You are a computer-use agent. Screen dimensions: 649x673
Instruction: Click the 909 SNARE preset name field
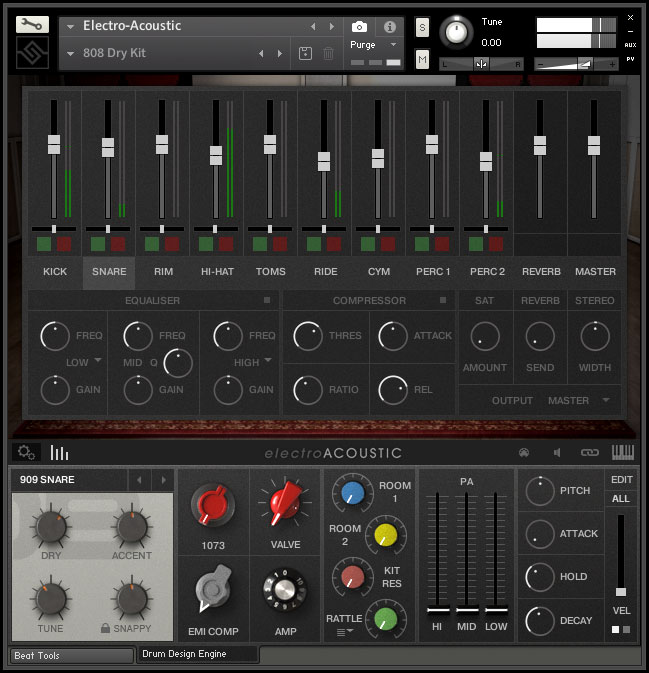click(x=68, y=480)
